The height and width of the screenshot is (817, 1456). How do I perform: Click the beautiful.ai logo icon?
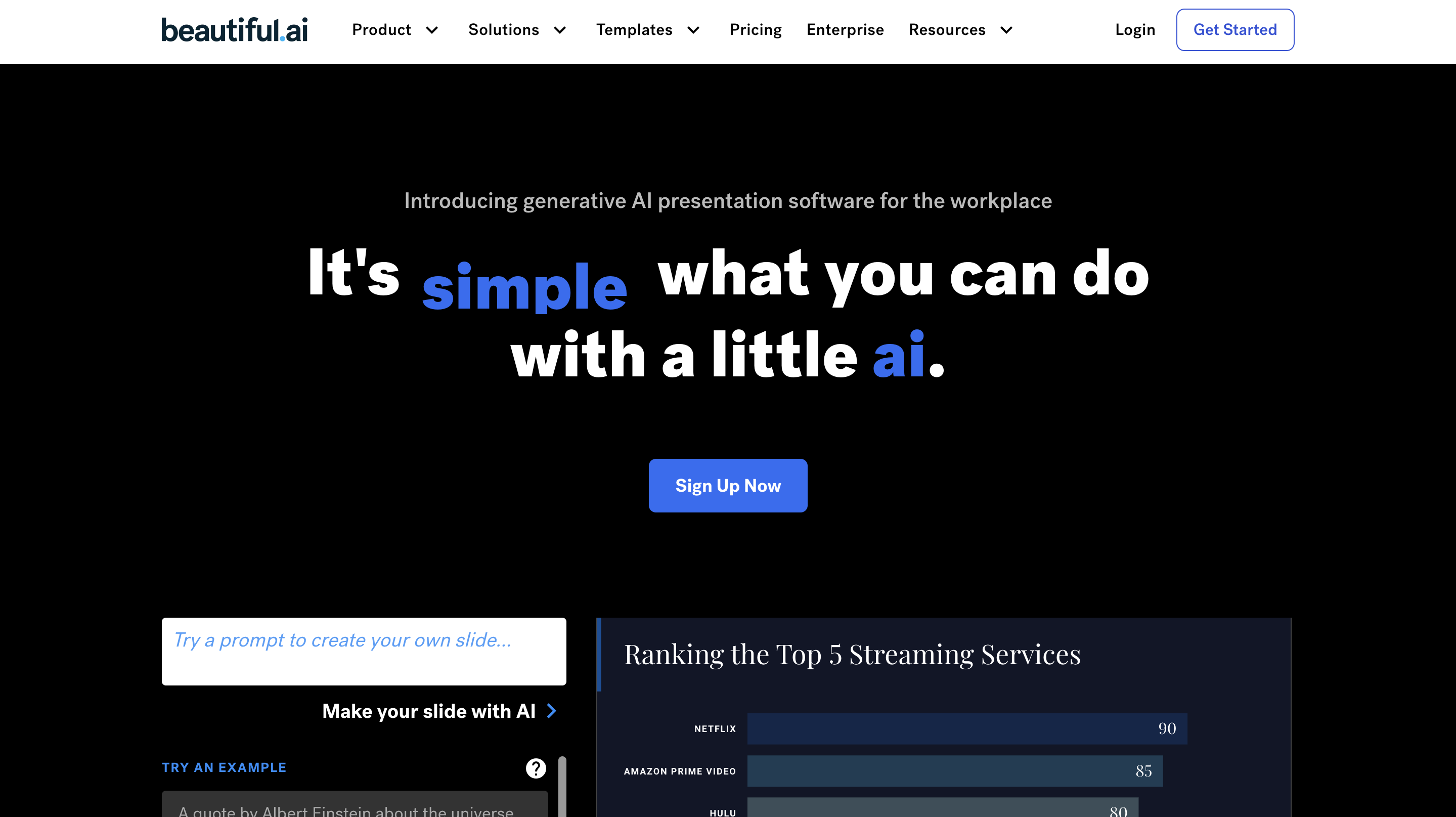click(x=234, y=29)
